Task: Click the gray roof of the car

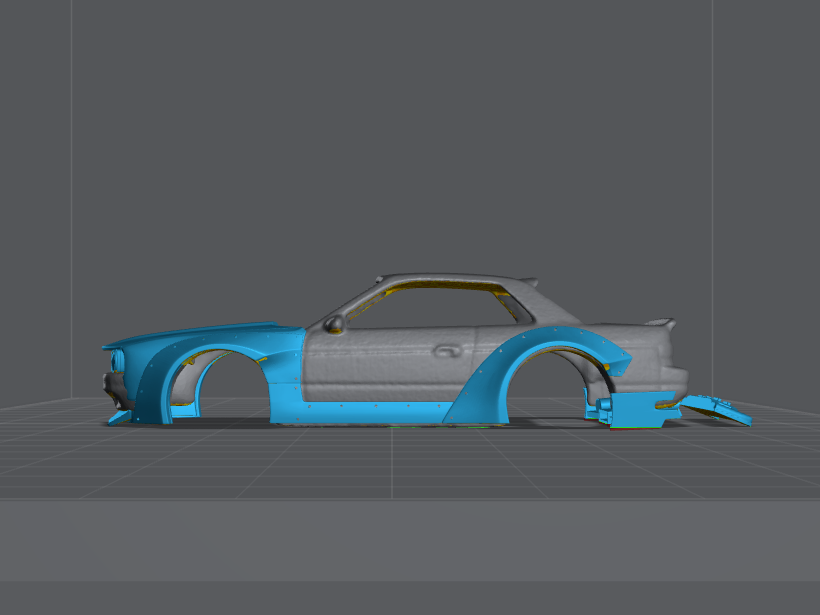Action: [x=450, y=279]
